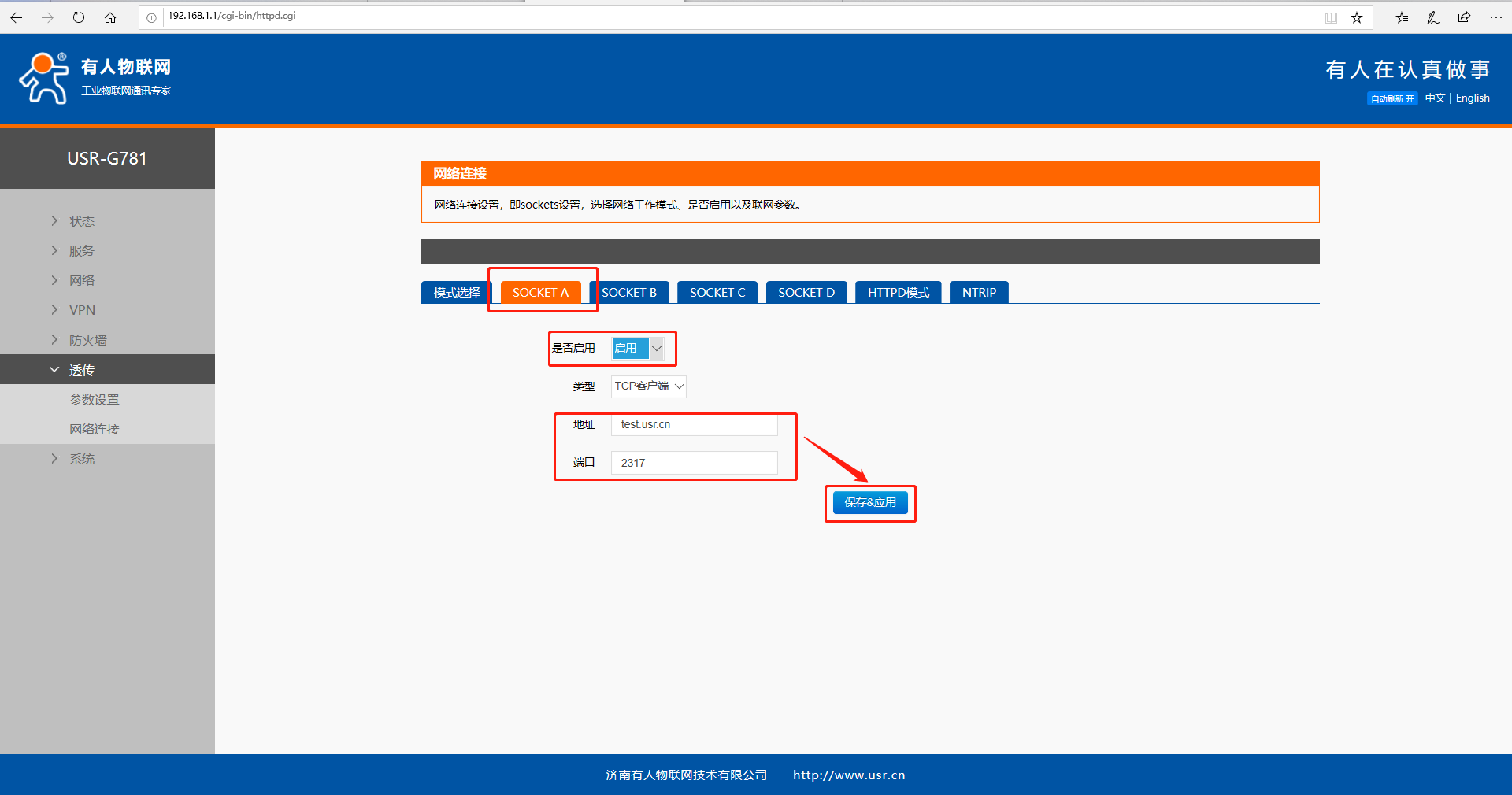This screenshot has width=1512, height=795.
Task: Expand the 状态 sidebar section
Action: tap(81, 221)
